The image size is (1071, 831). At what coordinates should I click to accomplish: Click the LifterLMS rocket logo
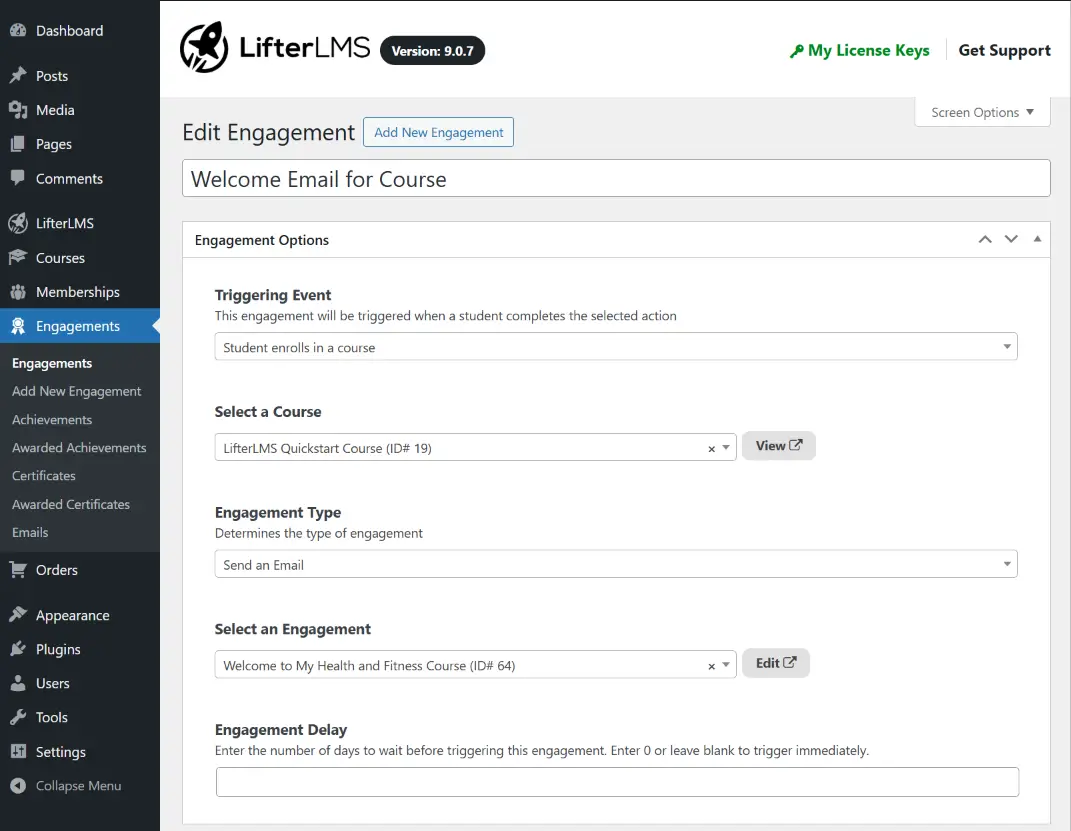click(203, 47)
